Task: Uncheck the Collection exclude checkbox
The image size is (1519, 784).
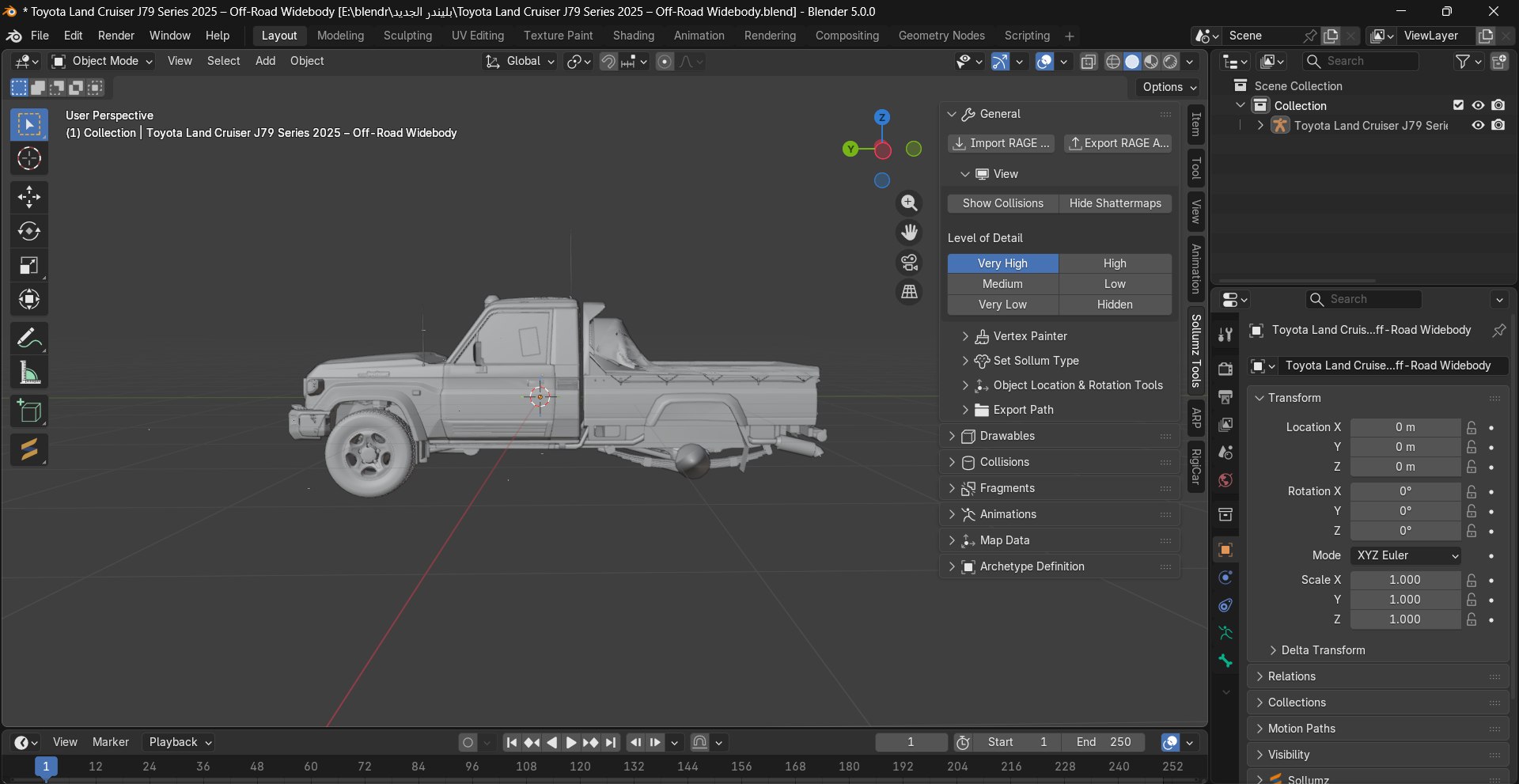Action: click(x=1458, y=105)
